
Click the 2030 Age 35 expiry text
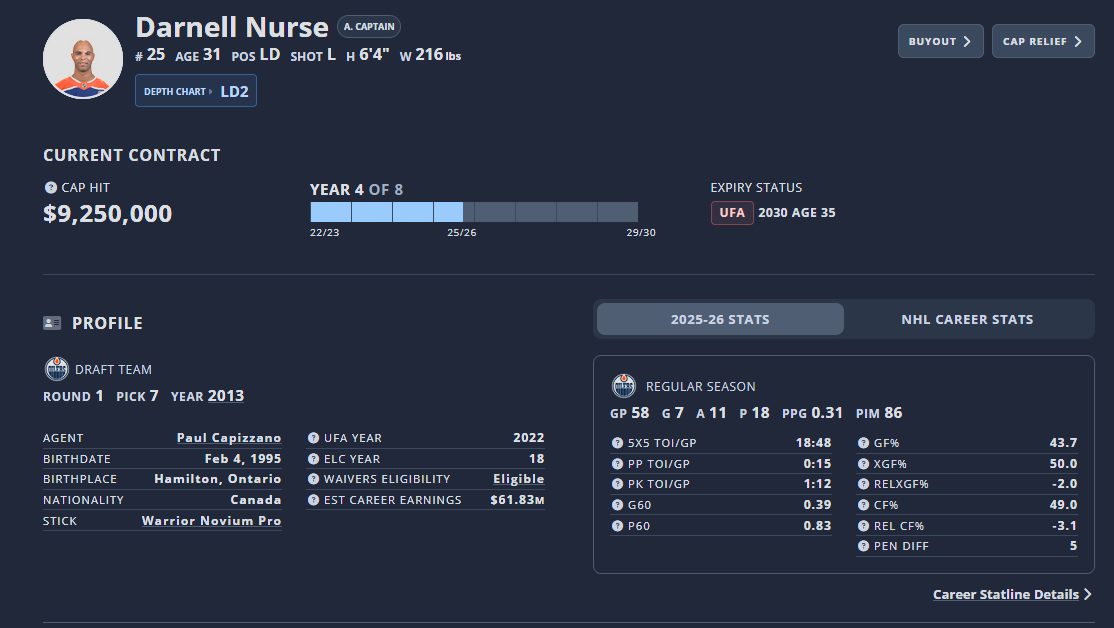pos(796,212)
